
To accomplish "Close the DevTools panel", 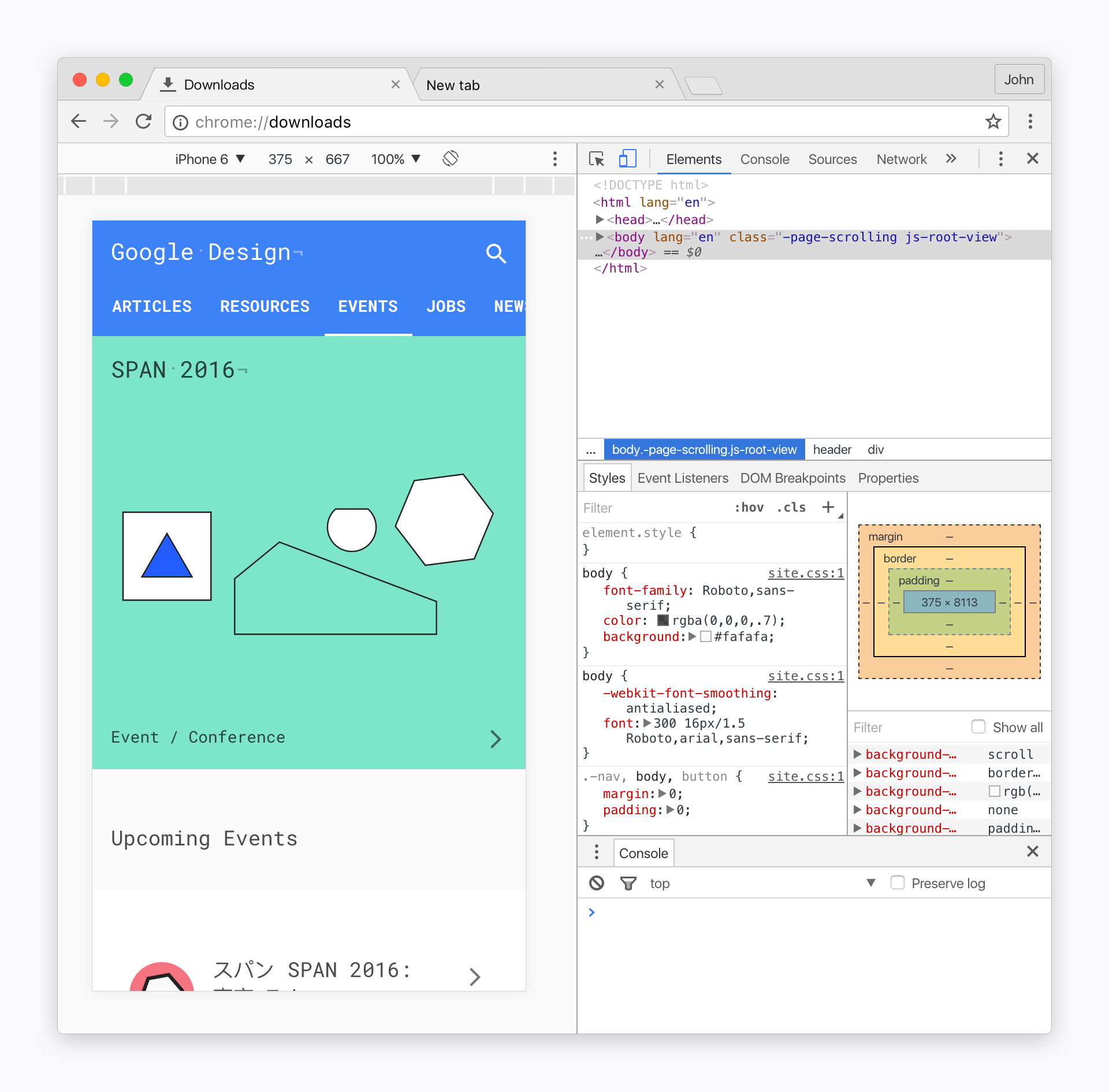I will [1033, 158].
